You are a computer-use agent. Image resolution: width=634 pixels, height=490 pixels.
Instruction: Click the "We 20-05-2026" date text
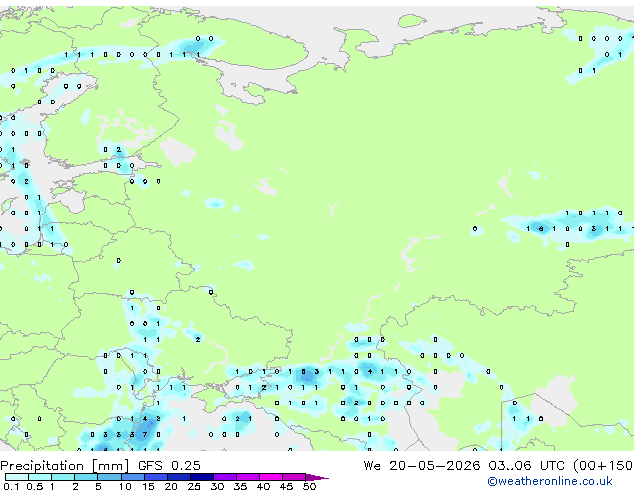(x=422, y=466)
